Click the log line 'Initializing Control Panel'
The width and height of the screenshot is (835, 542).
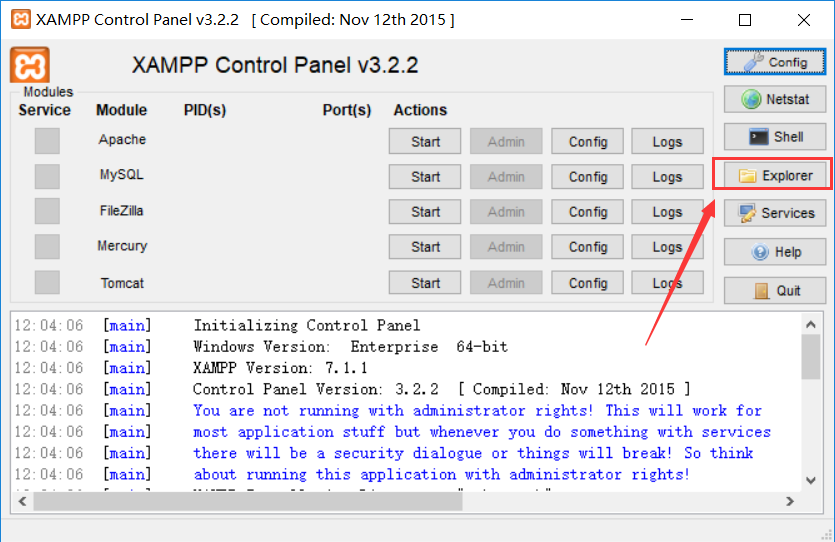(307, 325)
